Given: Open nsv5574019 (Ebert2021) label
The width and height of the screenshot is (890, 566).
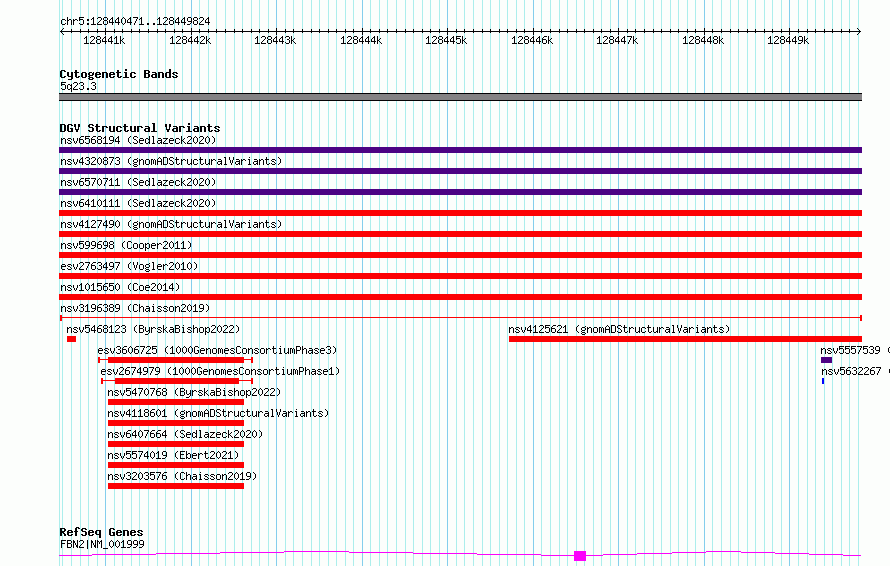Looking at the screenshot, I should [173, 455].
